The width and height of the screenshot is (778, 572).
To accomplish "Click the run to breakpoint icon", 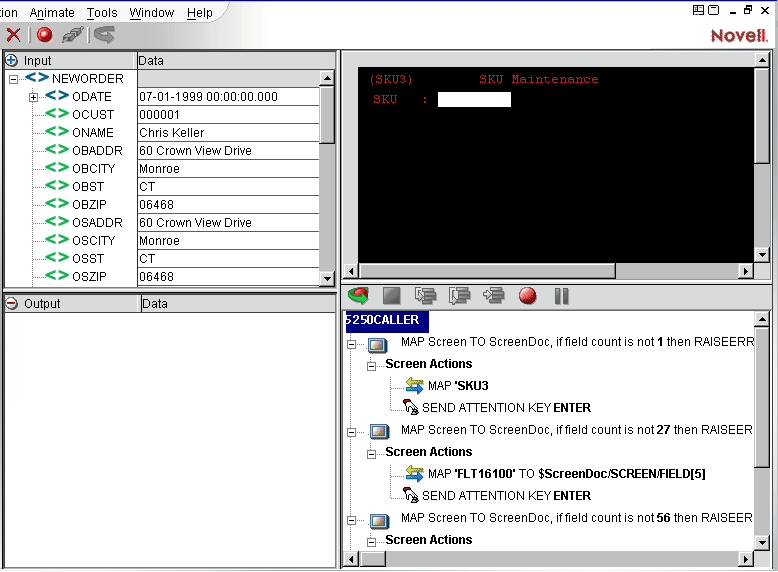I will 494,296.
